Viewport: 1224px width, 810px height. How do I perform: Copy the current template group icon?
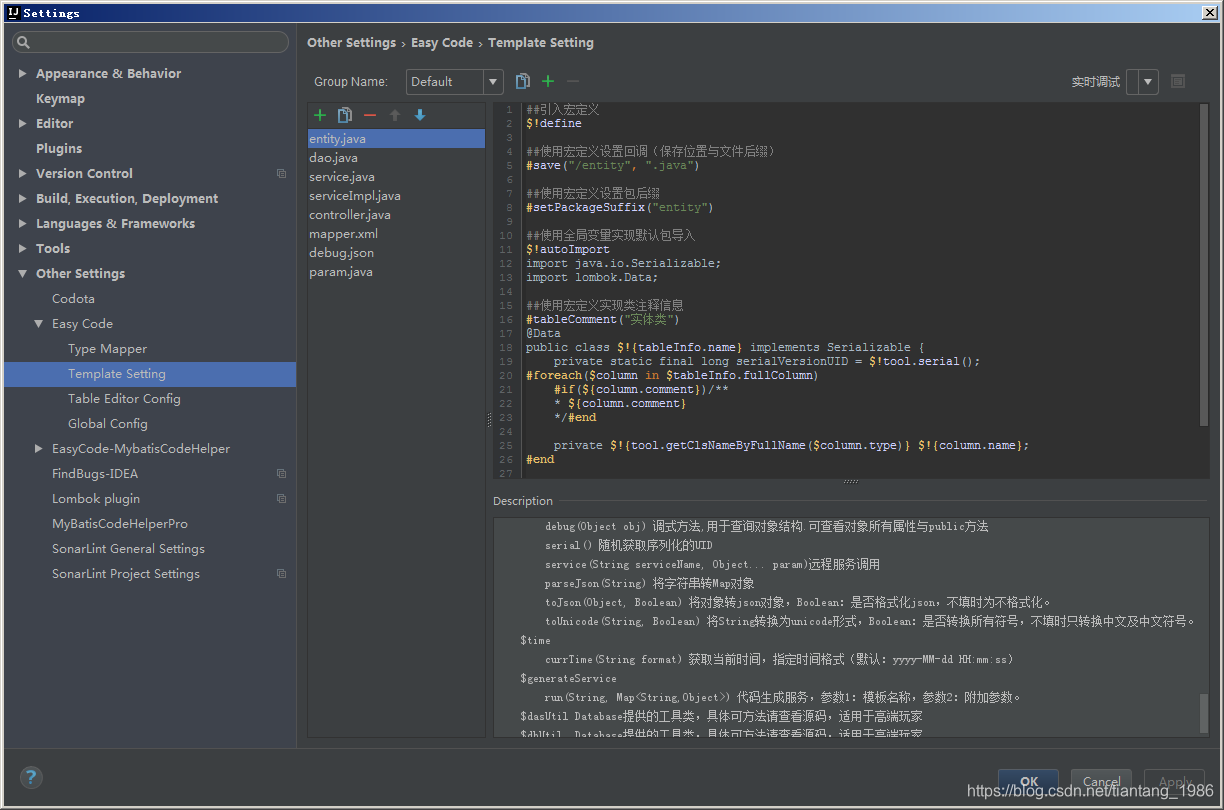[x=523, y=81]
